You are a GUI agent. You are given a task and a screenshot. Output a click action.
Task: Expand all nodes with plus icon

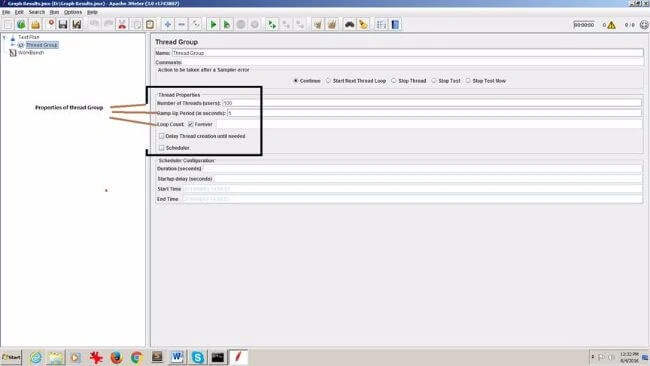pos(167,24)
